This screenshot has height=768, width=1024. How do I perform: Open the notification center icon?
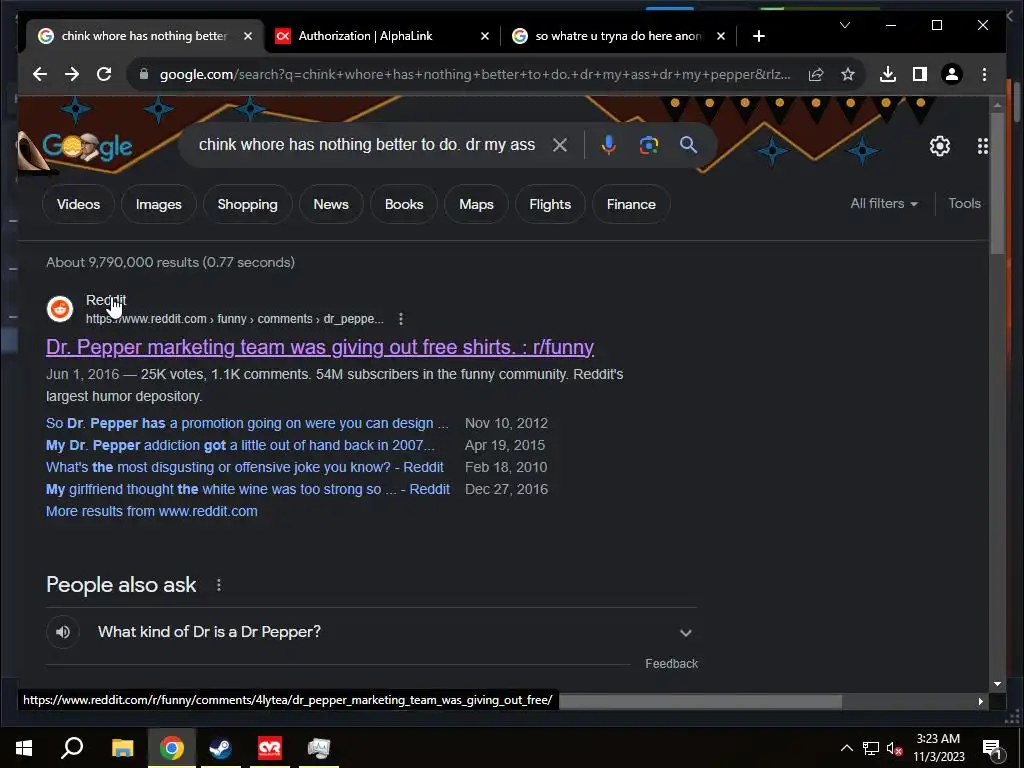[992, 749]
